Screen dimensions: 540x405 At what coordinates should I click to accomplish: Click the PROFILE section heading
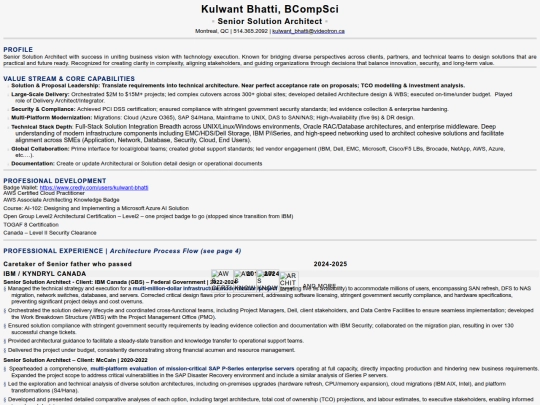(x=18, y=50)
